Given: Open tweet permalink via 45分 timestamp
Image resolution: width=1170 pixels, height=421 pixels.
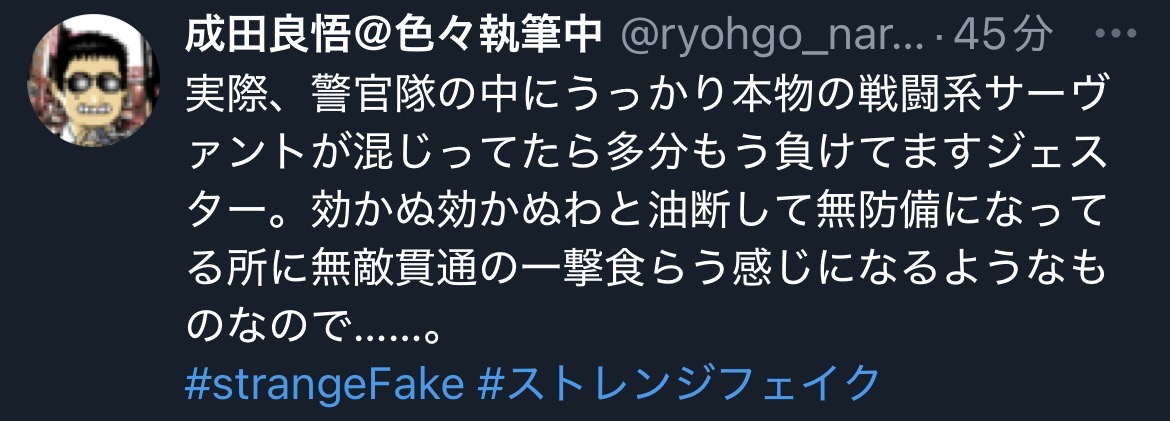Looking at the screenshot, I should tap(1003, 34).
